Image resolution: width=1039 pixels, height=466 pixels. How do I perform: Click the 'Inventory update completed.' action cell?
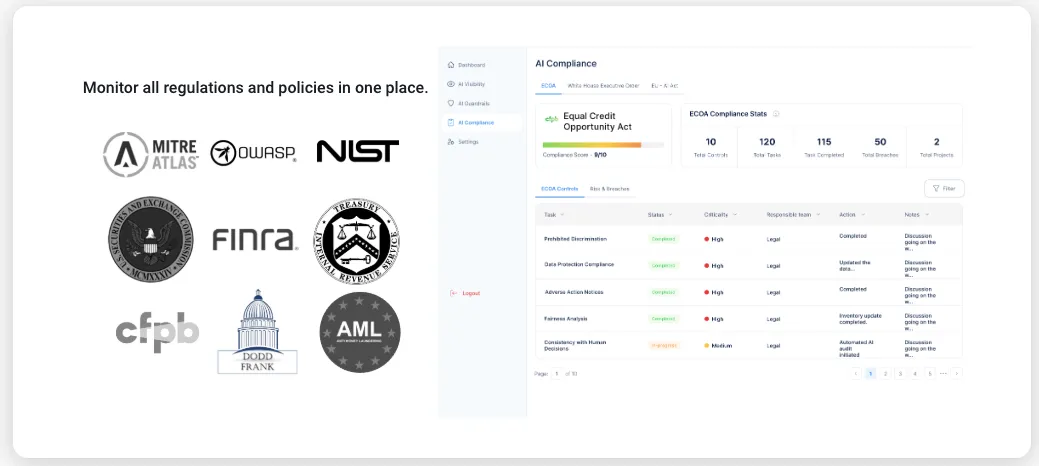coord(860,319)
